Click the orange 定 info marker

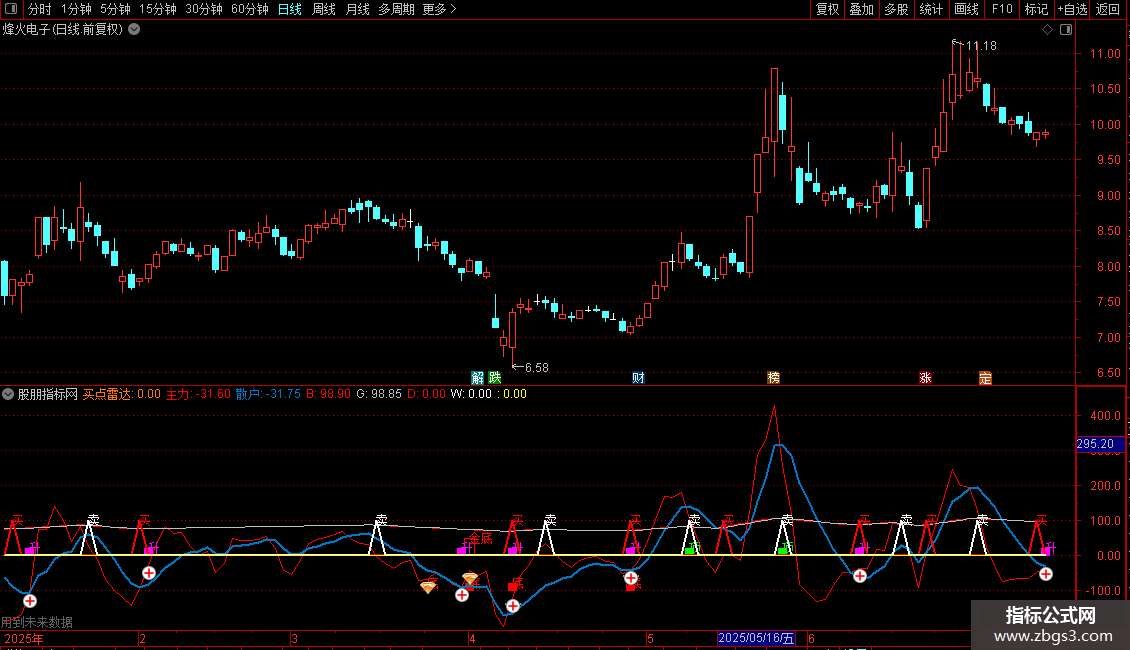[x=985, y=378]
